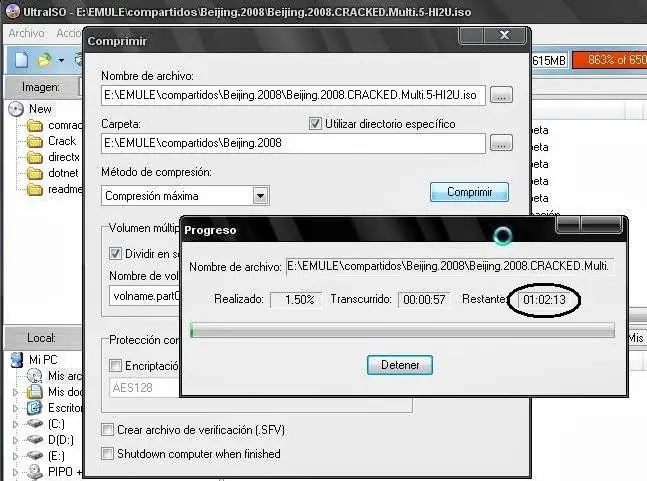
Task: Enable Shutdown computer when finished checkbox
Action: [107, 454]
